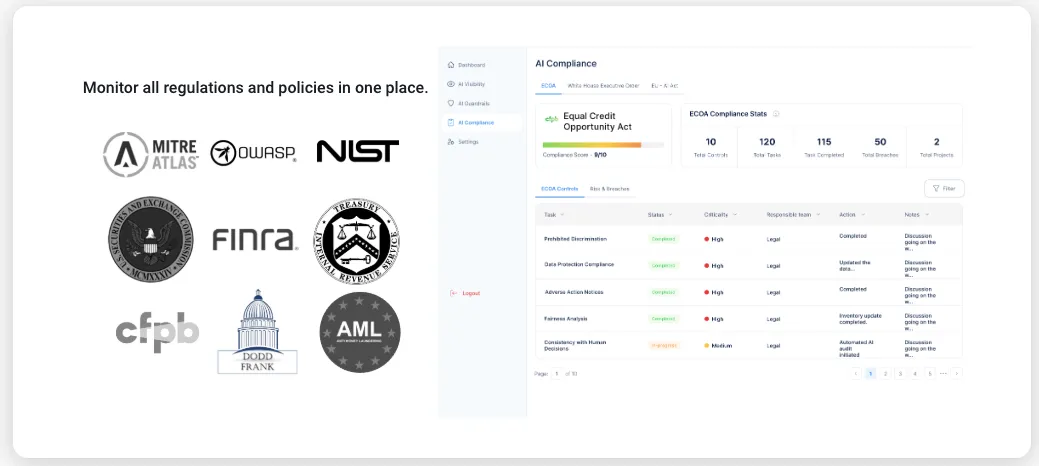Viewport: 1039px width, 466px height.
Task: Open AI Guardrails from the sidebar
Action: click(468, 103)
